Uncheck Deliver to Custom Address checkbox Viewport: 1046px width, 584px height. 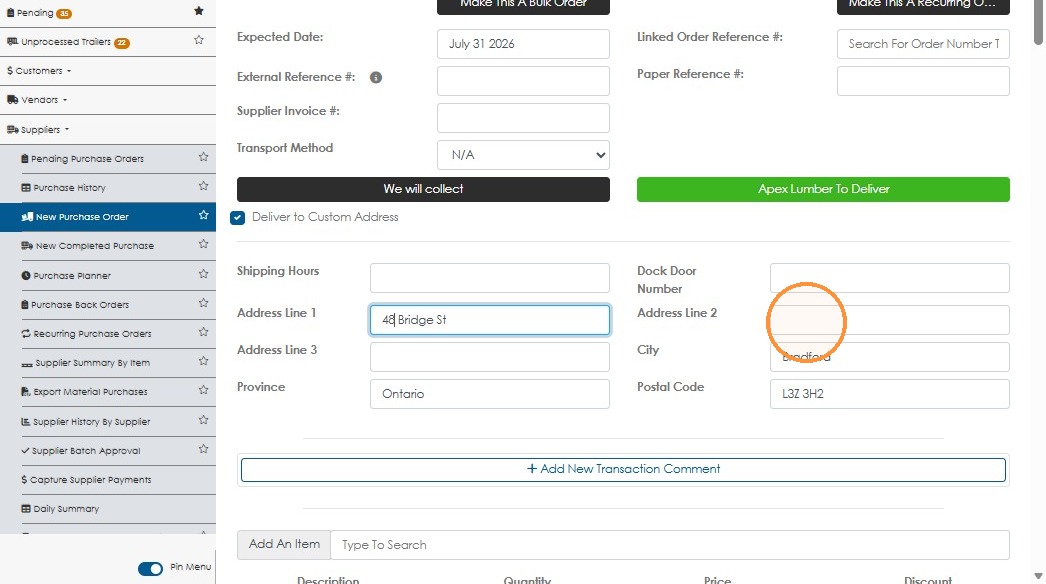[237, 218]
